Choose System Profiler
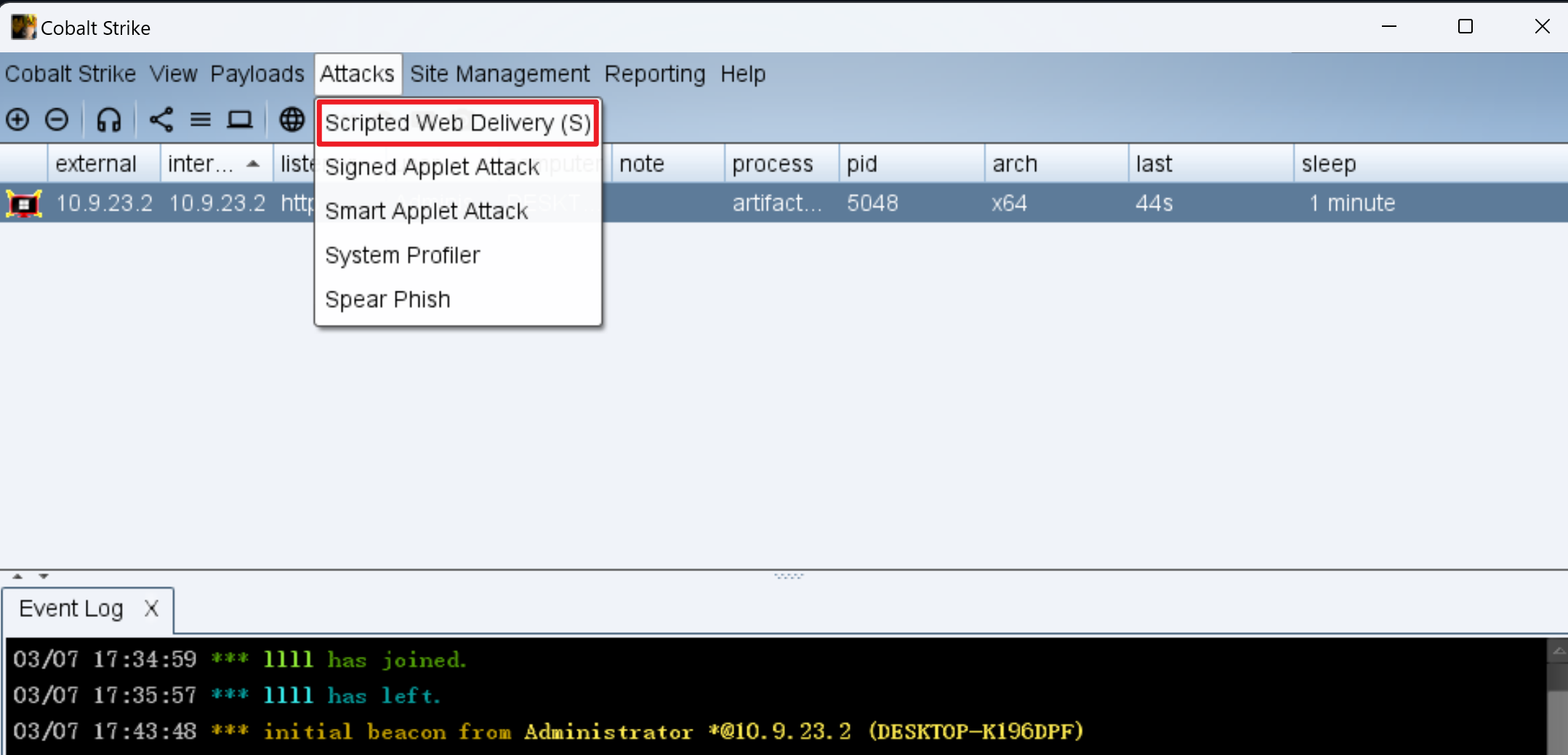Viewport: 1568px width, 755px height. click(x=458, y=255)
